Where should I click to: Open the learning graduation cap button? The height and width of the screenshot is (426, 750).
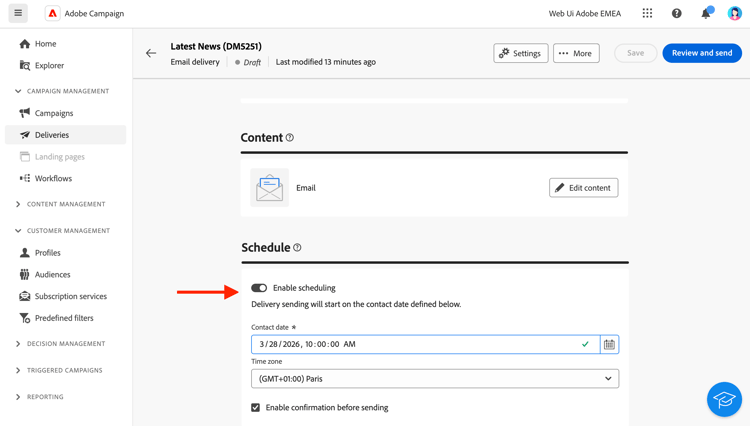[x=724, y=399]
